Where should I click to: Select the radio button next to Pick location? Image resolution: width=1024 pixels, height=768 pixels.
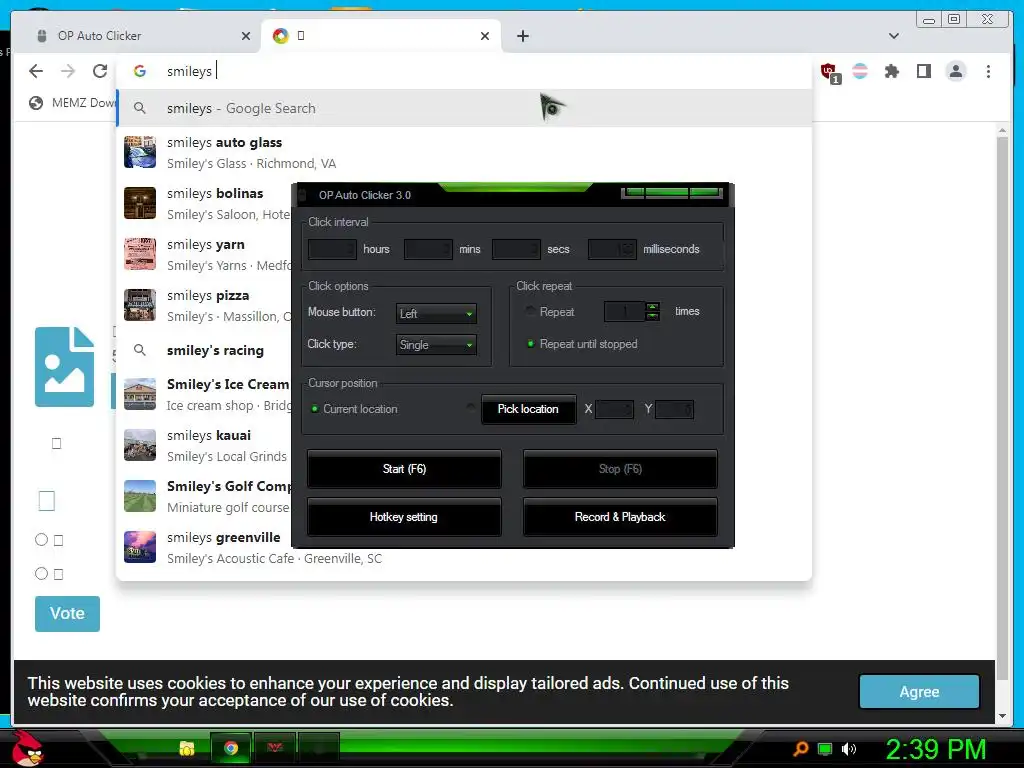click(x=471, y=408)
